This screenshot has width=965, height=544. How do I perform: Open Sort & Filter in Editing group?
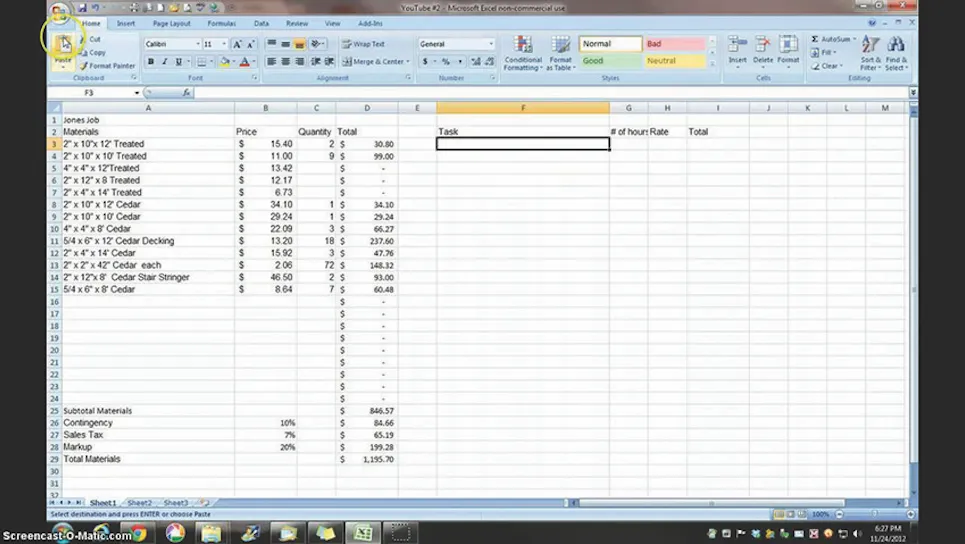871,52
